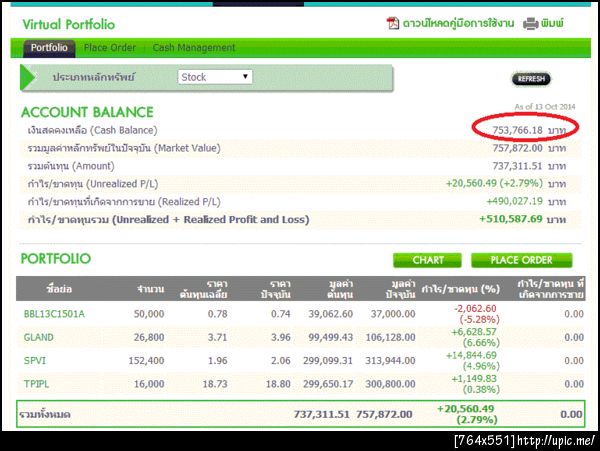Click the green CHART button
This screenshot has width=600, height=451.
click(427, 260)
